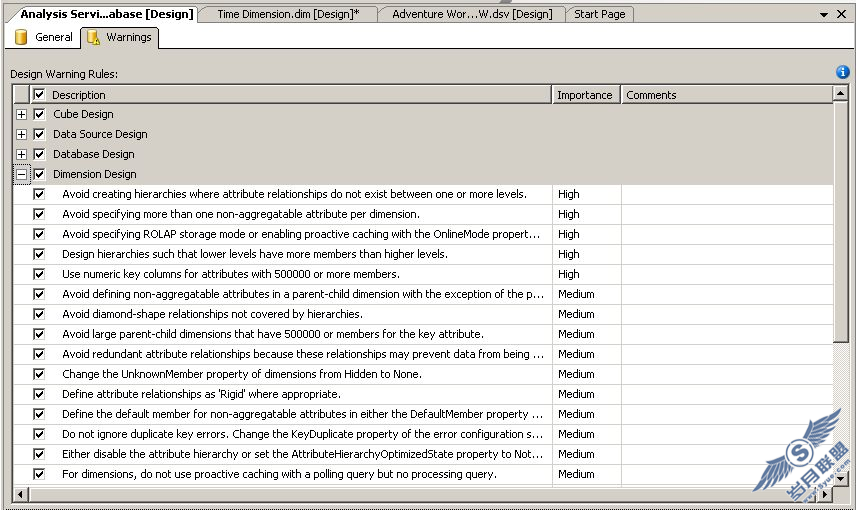Click the vertical scrollbar thumb
The width and height of the screenshot is (856, 510).
840,222
